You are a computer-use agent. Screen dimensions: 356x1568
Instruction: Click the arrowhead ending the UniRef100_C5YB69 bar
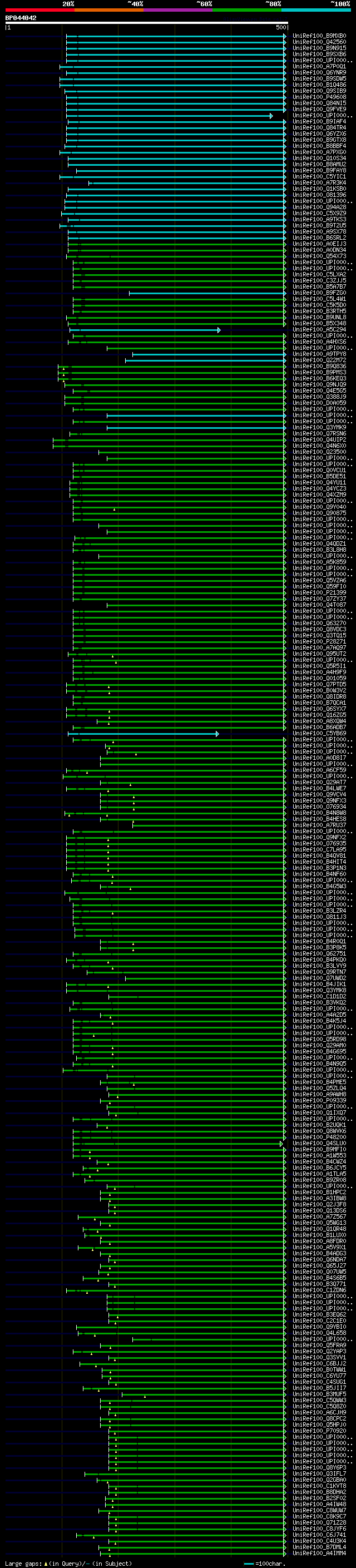click(x=217, y=734)
